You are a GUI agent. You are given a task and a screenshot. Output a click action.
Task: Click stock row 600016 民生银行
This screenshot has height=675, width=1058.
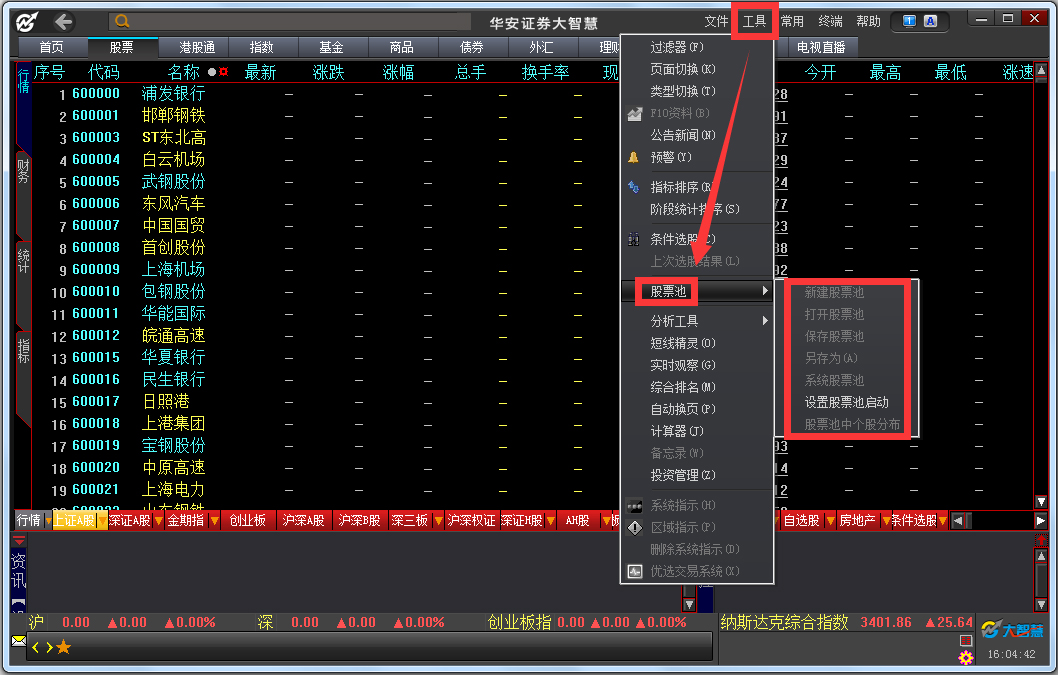point(327,379)
